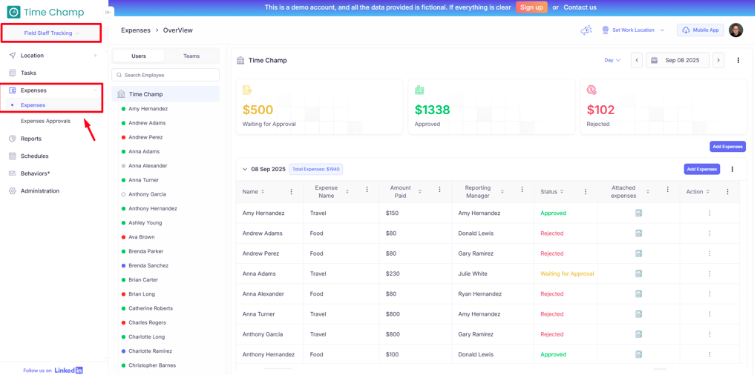Click Waiting for Approval status for Anna Adams
The image size is (755, 385).
click(567, 274)
